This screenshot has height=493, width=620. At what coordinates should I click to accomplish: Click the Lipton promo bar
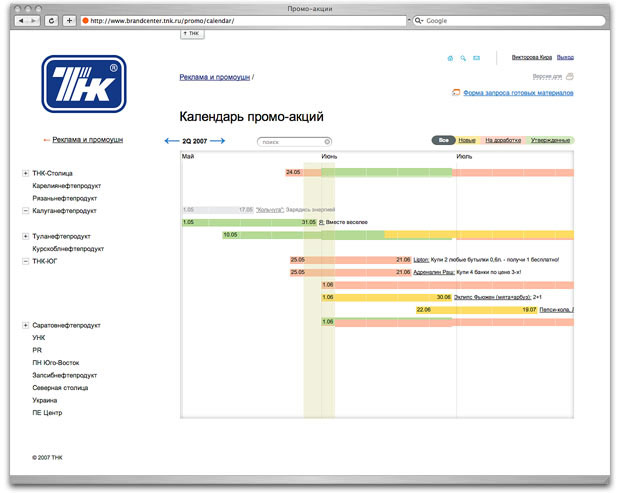[x=420, y=260]
